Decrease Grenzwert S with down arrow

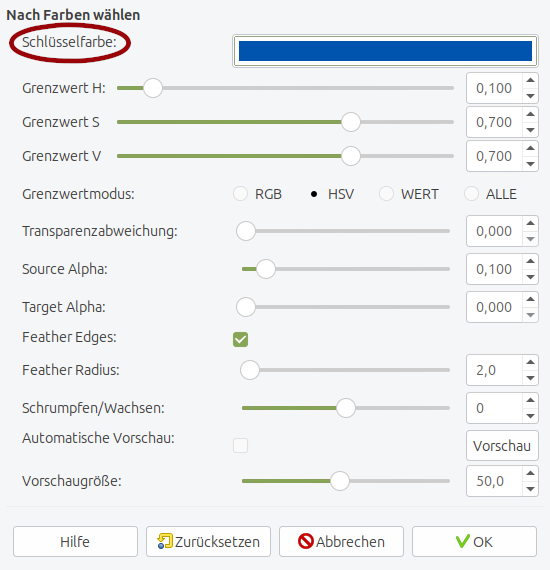pyautogui.click(x=530, y=130)
